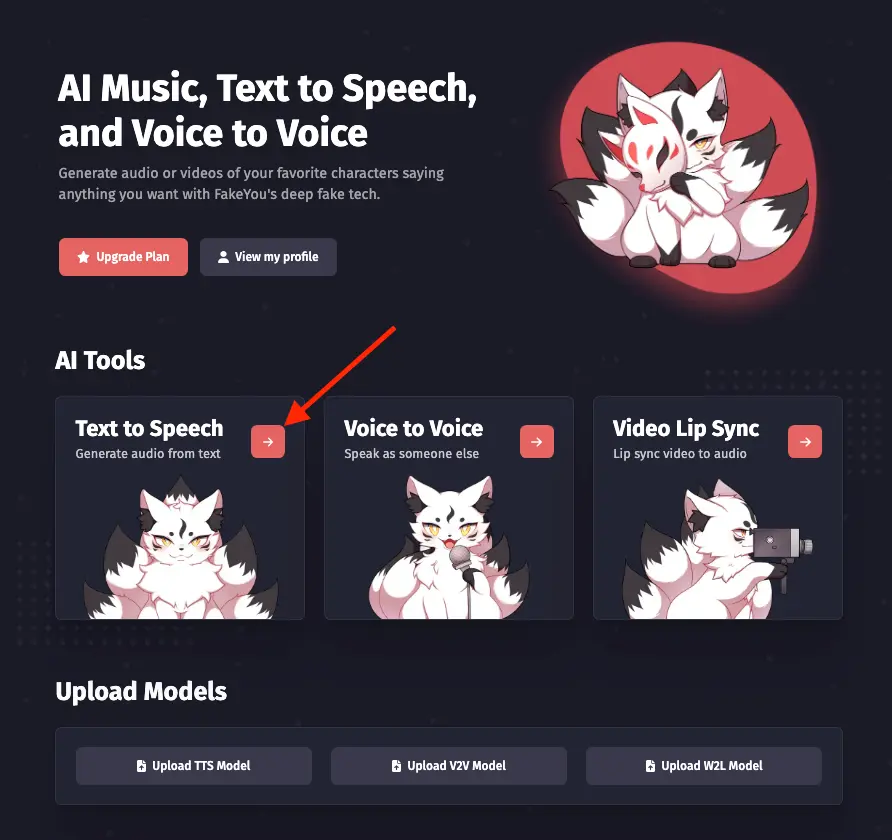Image resolution: width=892 pixels, height=840 pixels.
Task: Select the Upload W2L Model button
Action: [x=704, y=765]
